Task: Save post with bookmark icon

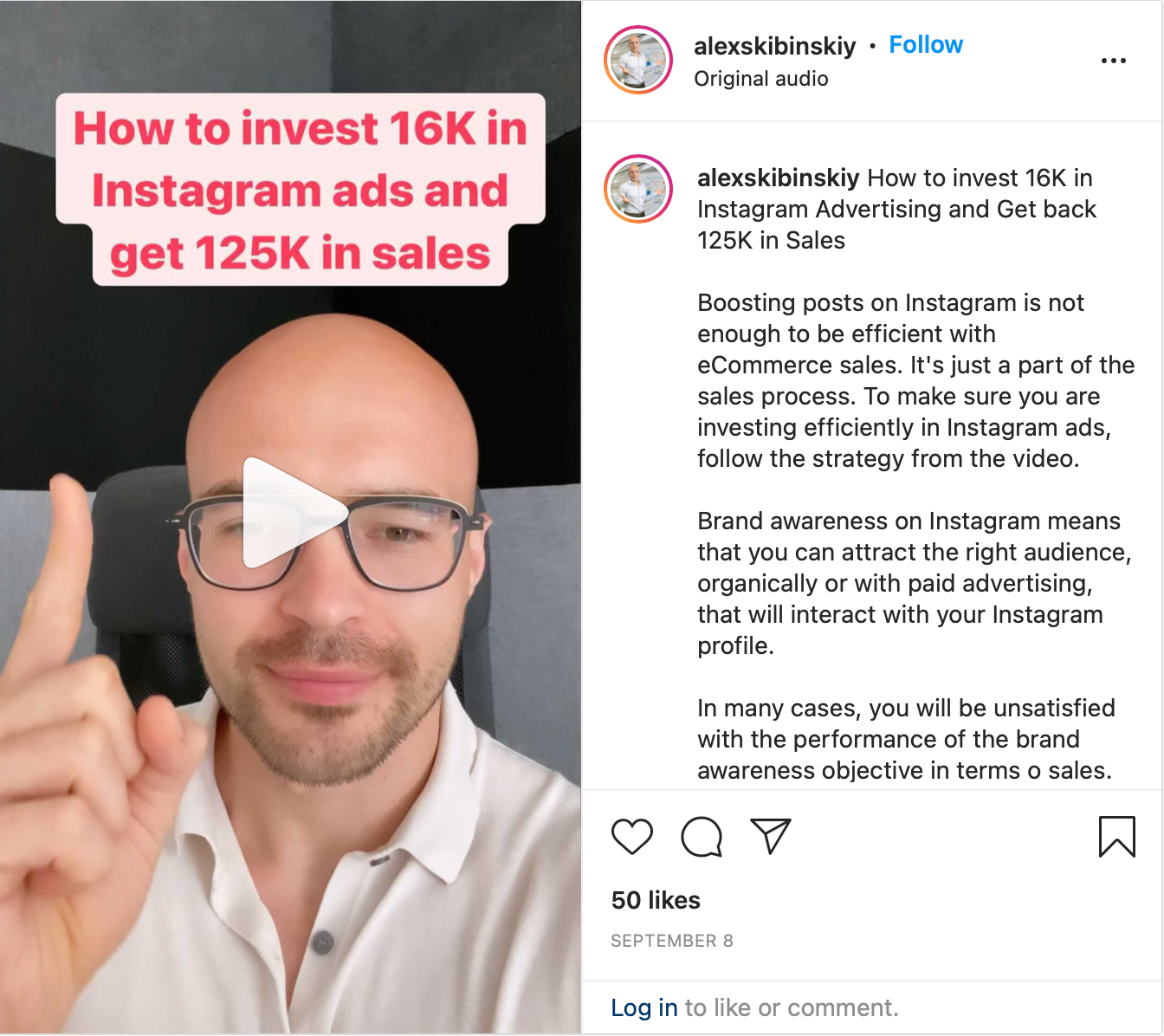Action: [1117, 837]
